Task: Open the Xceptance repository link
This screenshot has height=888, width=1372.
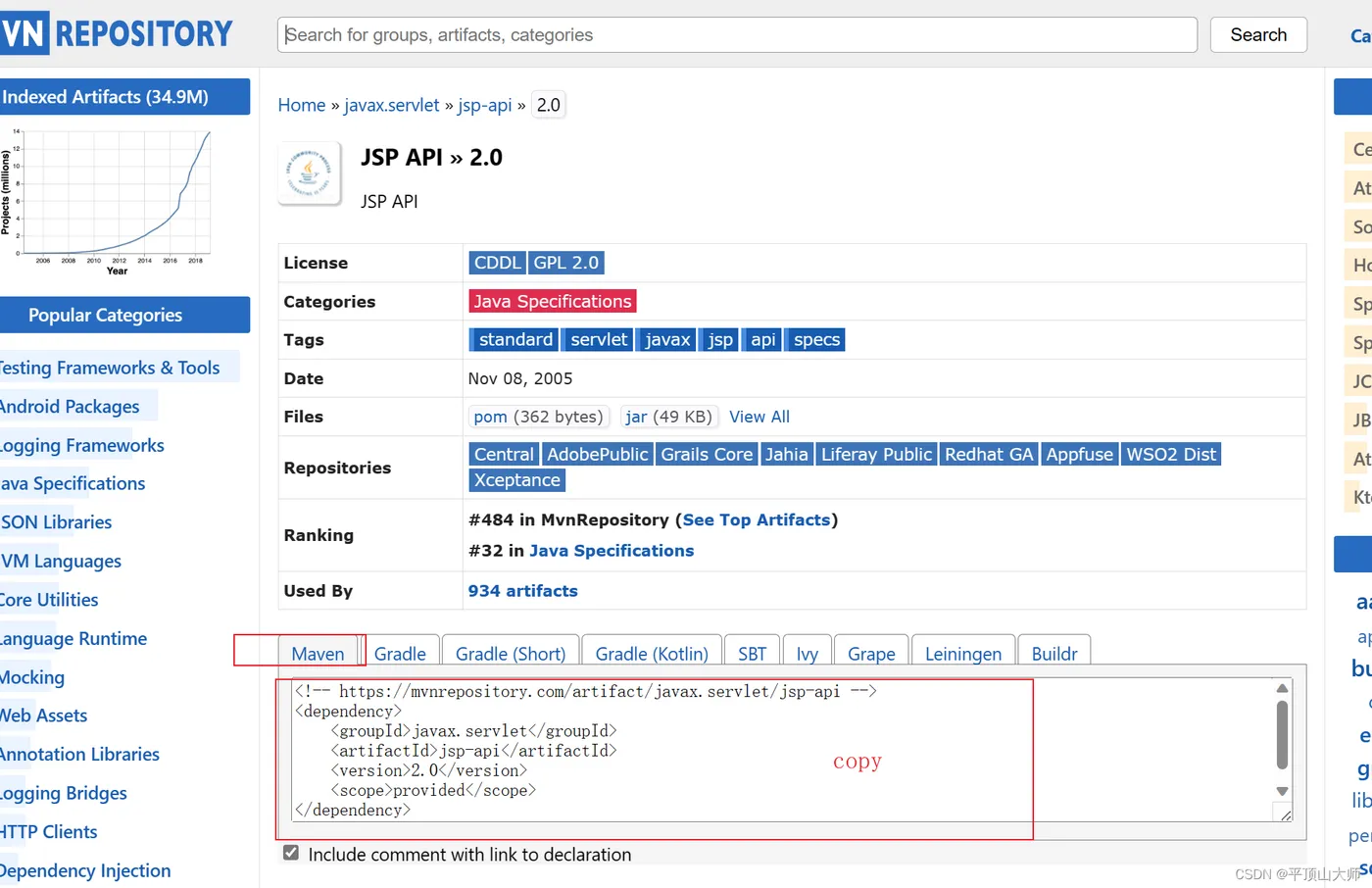Action: coord(517,480)
